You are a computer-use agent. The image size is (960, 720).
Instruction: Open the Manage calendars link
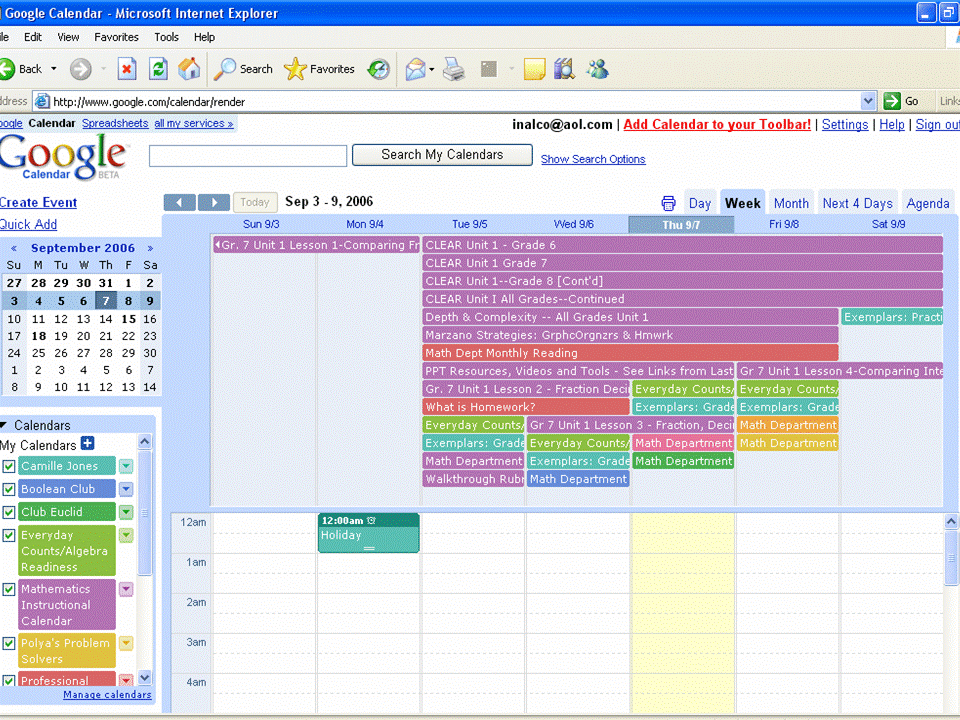[x=107, y=695]
